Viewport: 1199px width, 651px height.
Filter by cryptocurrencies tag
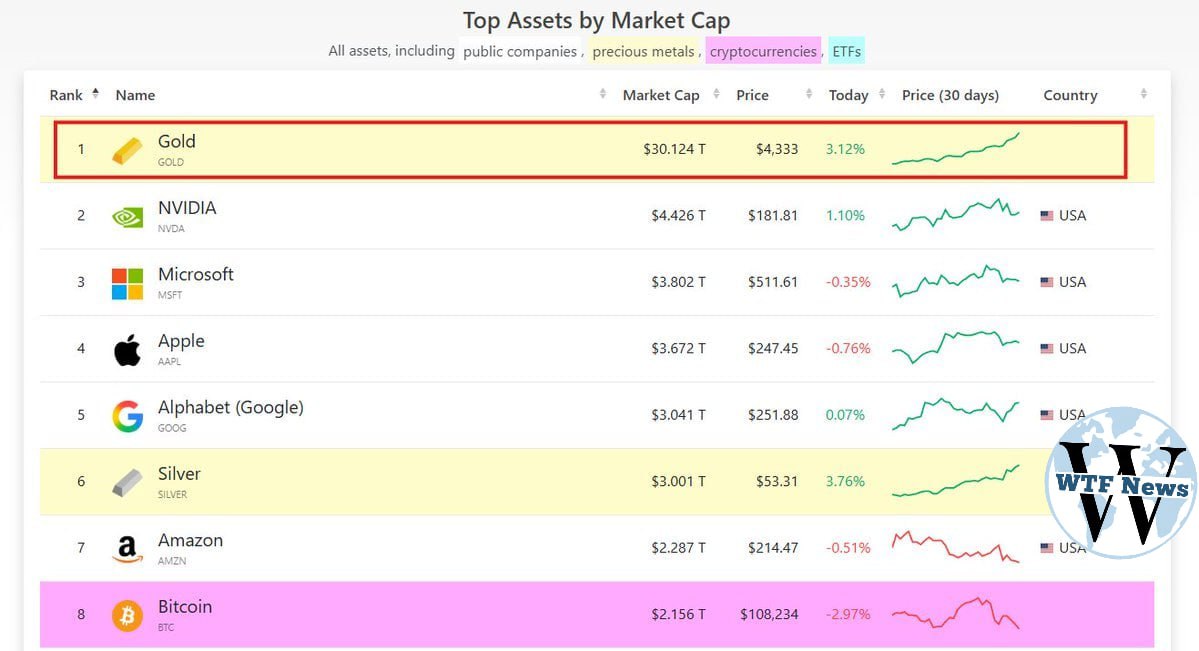pos(763,51)
